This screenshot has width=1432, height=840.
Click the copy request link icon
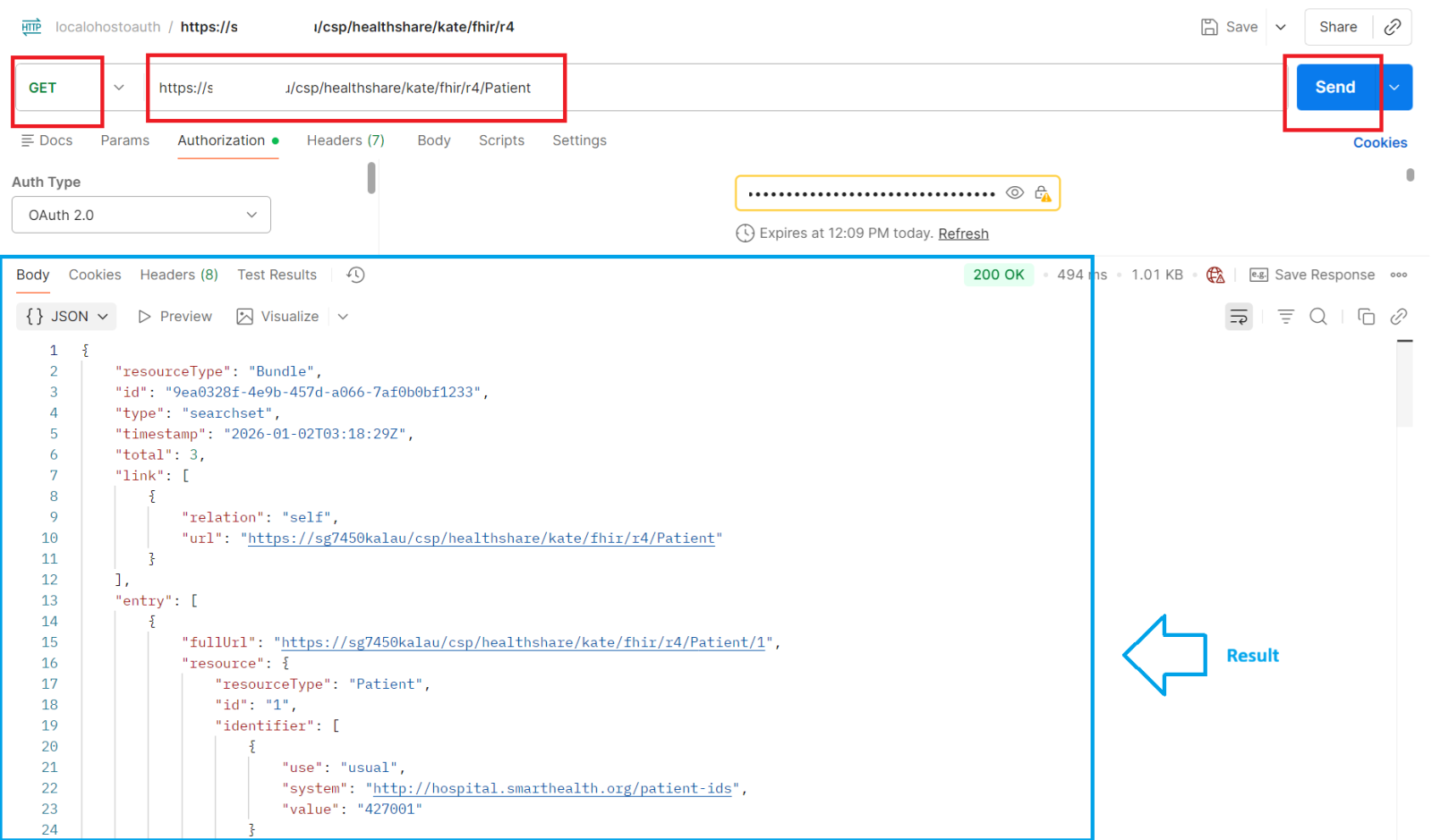[x=1393, y=27]
